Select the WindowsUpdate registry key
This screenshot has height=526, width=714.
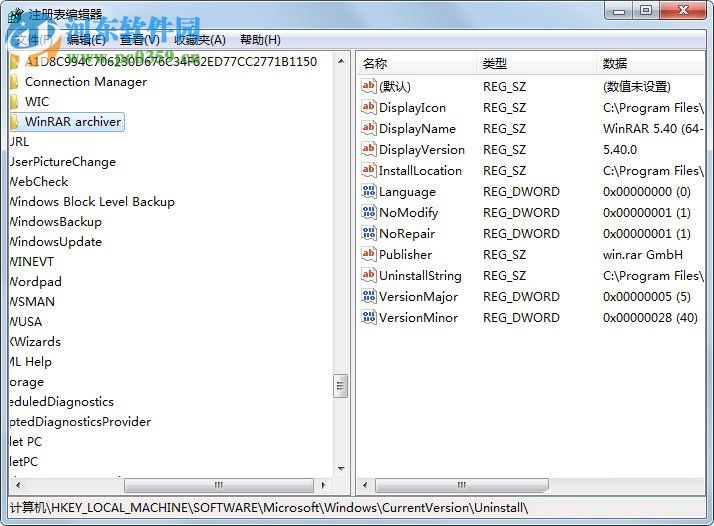point(55,242)
